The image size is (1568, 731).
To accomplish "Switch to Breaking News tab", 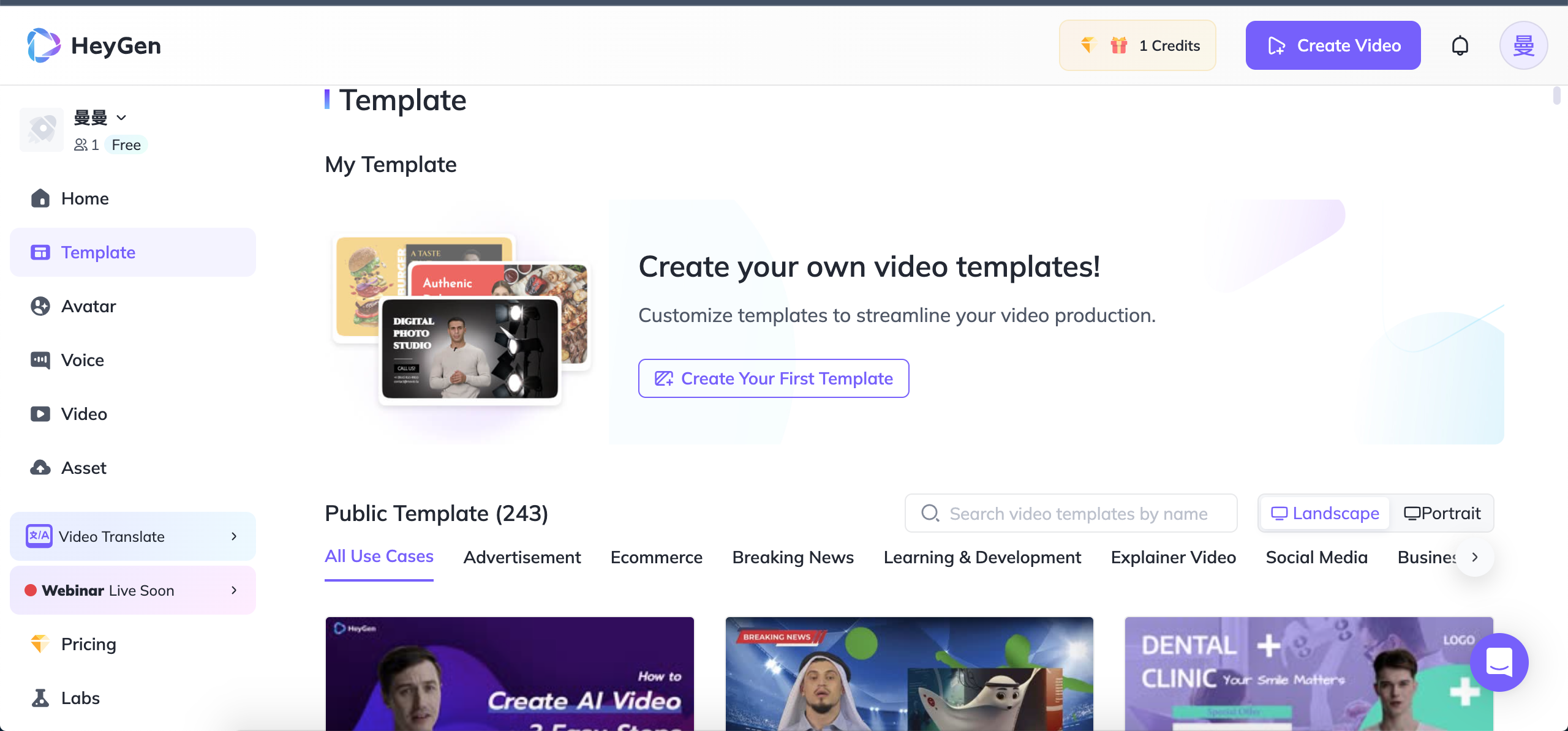I will (x=793, y=557).
